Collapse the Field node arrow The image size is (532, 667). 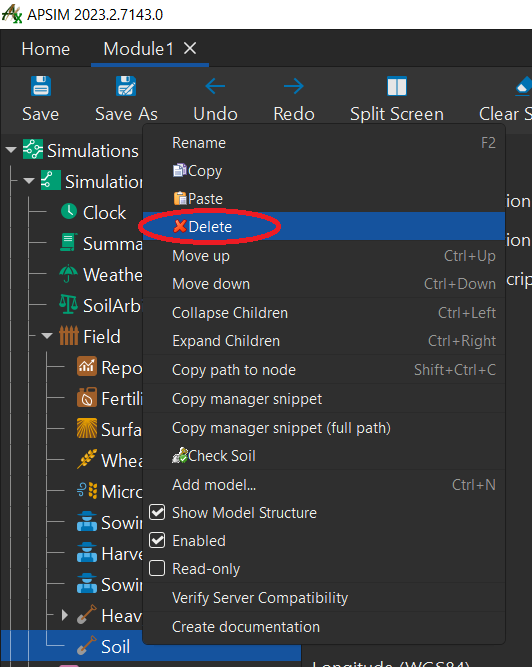tap(47, 336)
